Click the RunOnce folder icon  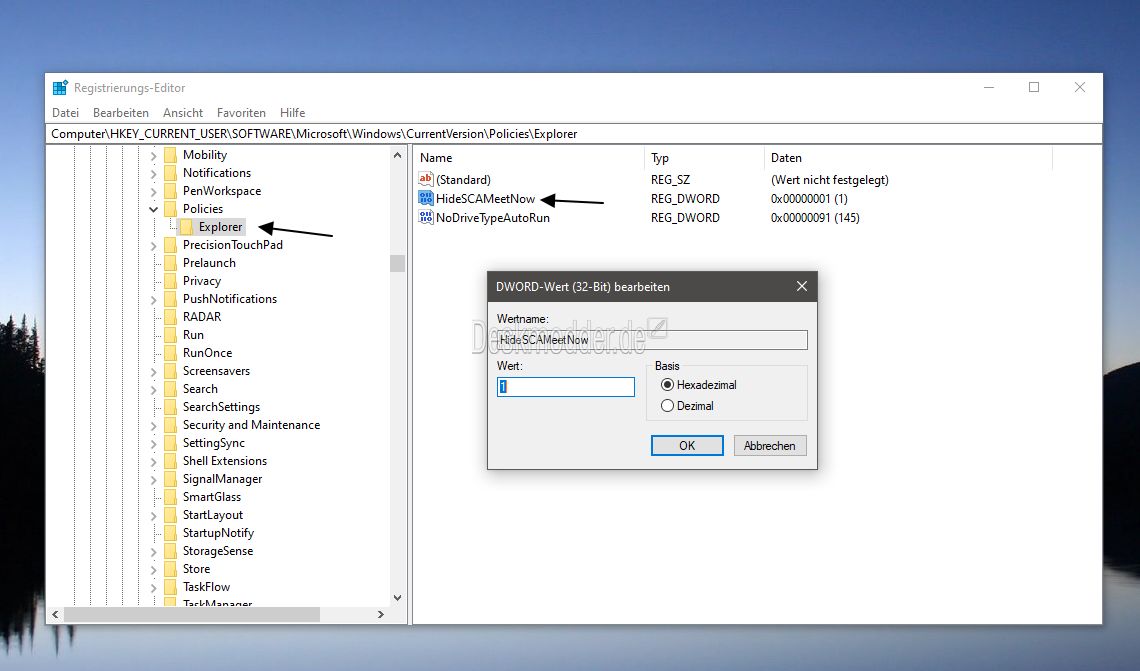170,353
